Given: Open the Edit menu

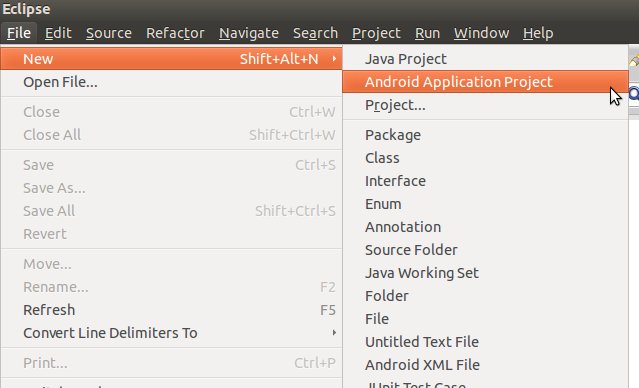Looking at the screenshot, I should coord(58,33).
